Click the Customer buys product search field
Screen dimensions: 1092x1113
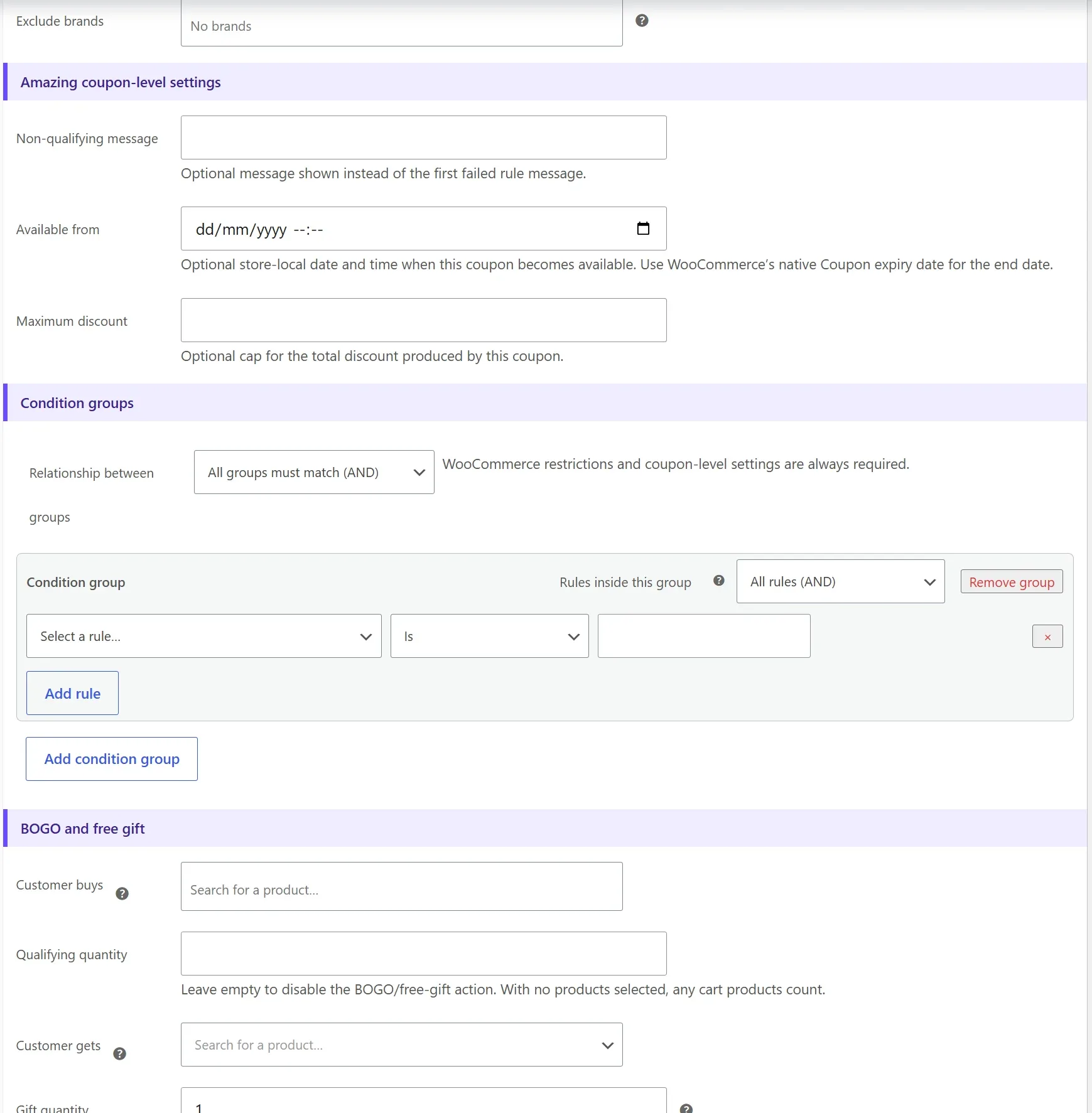click(x=402, y=886)
